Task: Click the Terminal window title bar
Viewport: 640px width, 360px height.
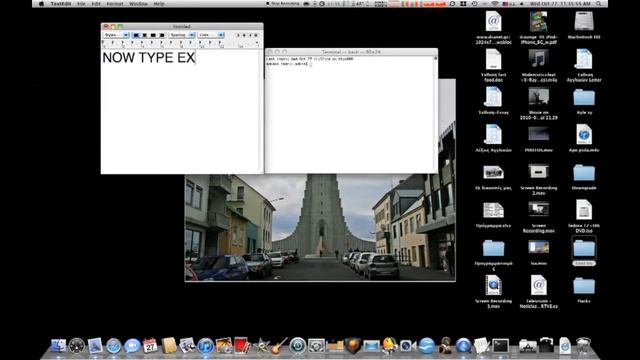Action: 351,52
